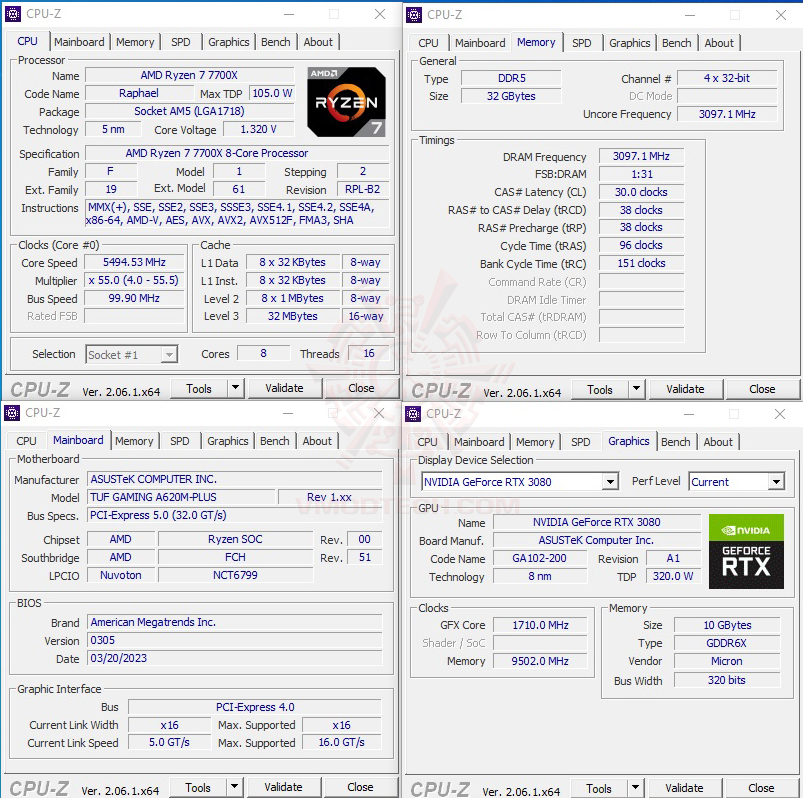Viewport: 803px width, 798px height.
Task: Click the AMD Ryzen 7 logo badge
Action: (345, 101)
